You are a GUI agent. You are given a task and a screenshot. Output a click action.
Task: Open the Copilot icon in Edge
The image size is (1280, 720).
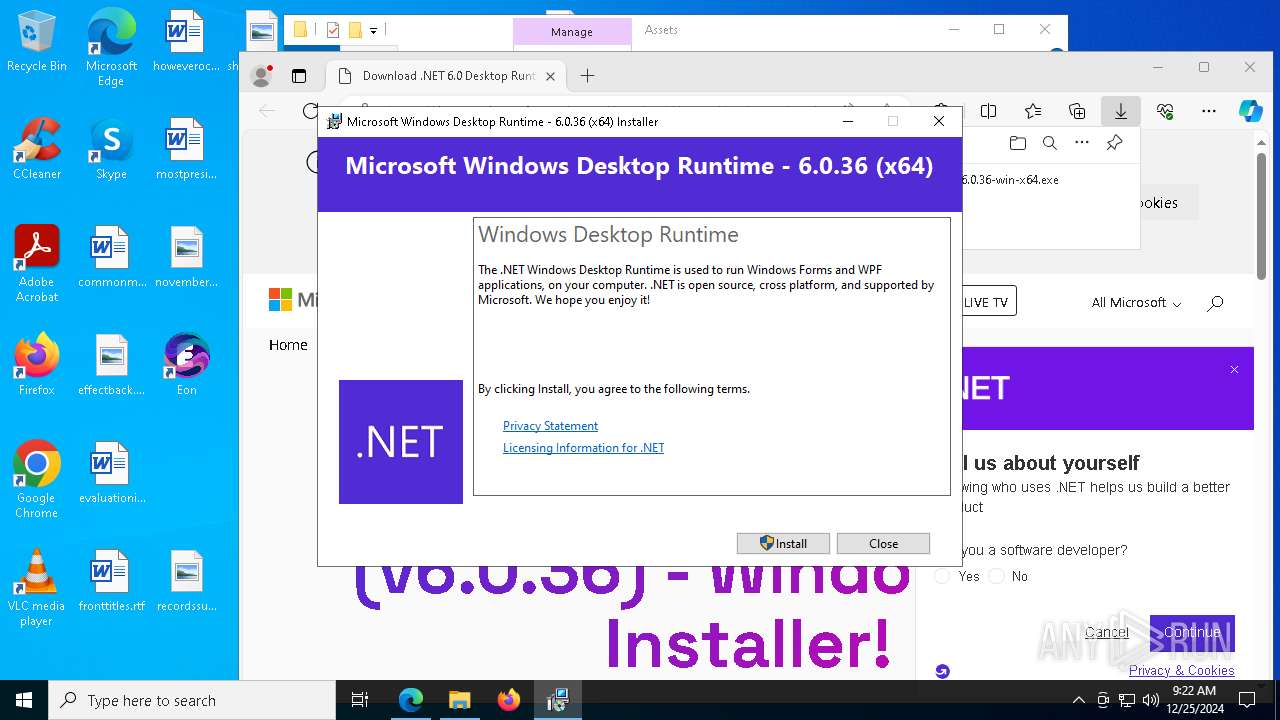(x=1251, y=111)
